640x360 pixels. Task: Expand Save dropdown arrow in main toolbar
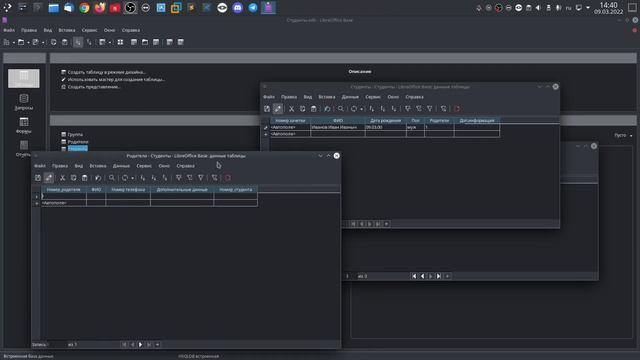click(43, 42)
